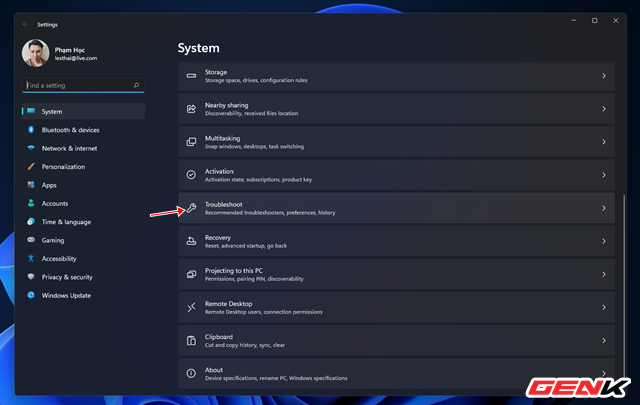Click the Gaming label in sidebar
This screenshot has width=640, height=405.
click(53, 240)
